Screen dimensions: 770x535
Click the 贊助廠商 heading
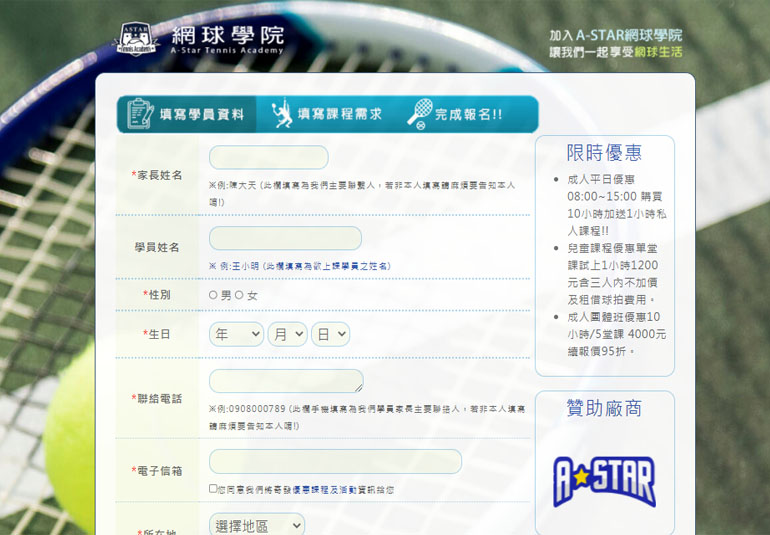pos(604,408)
